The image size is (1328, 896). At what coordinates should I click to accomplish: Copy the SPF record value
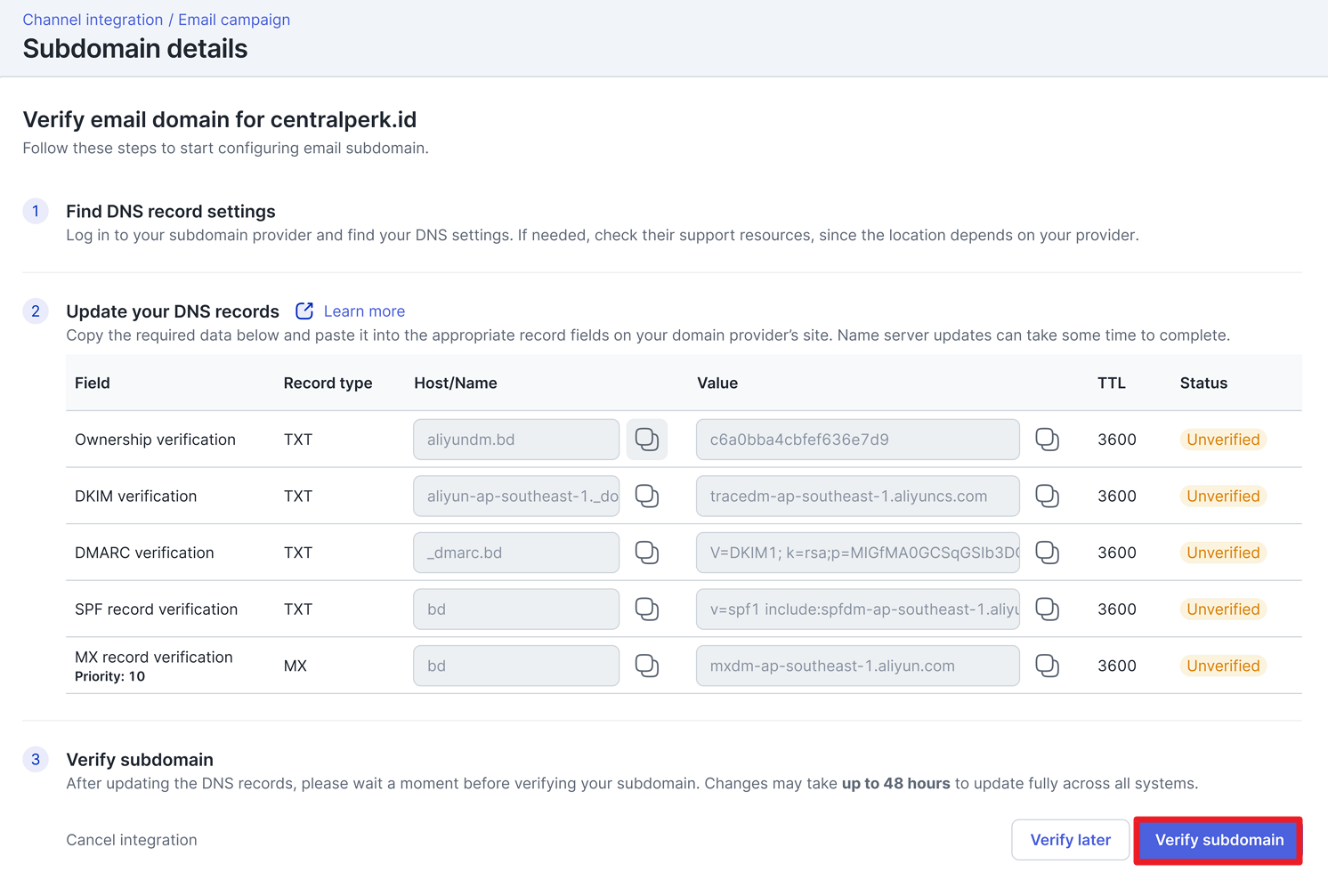1047,609
